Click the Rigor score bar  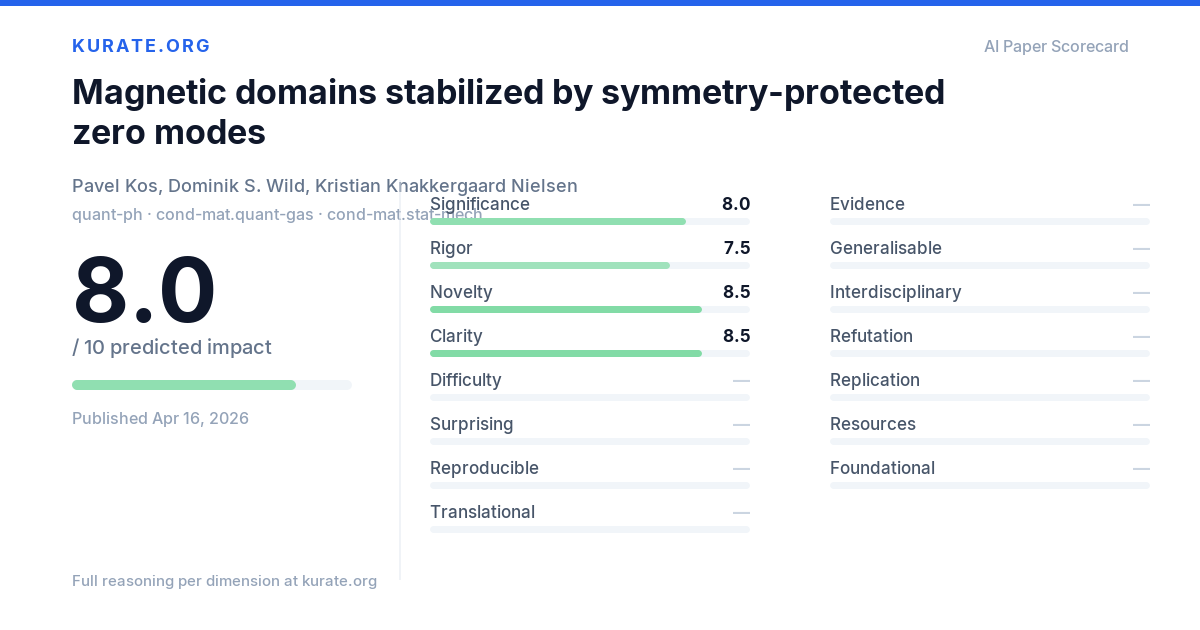[590, 265]
